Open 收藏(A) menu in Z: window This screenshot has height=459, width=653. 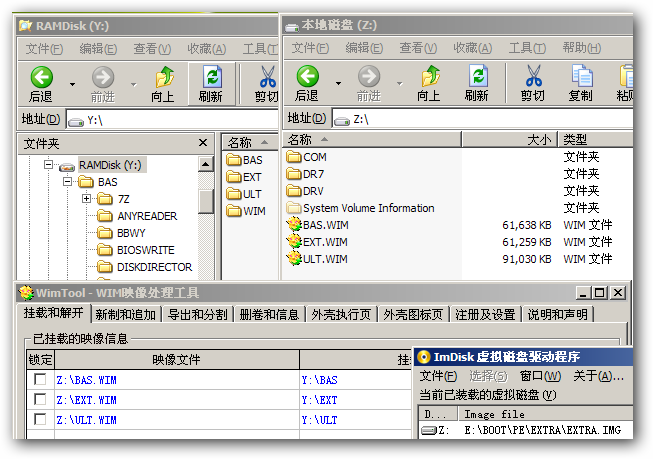click(473, 48)
